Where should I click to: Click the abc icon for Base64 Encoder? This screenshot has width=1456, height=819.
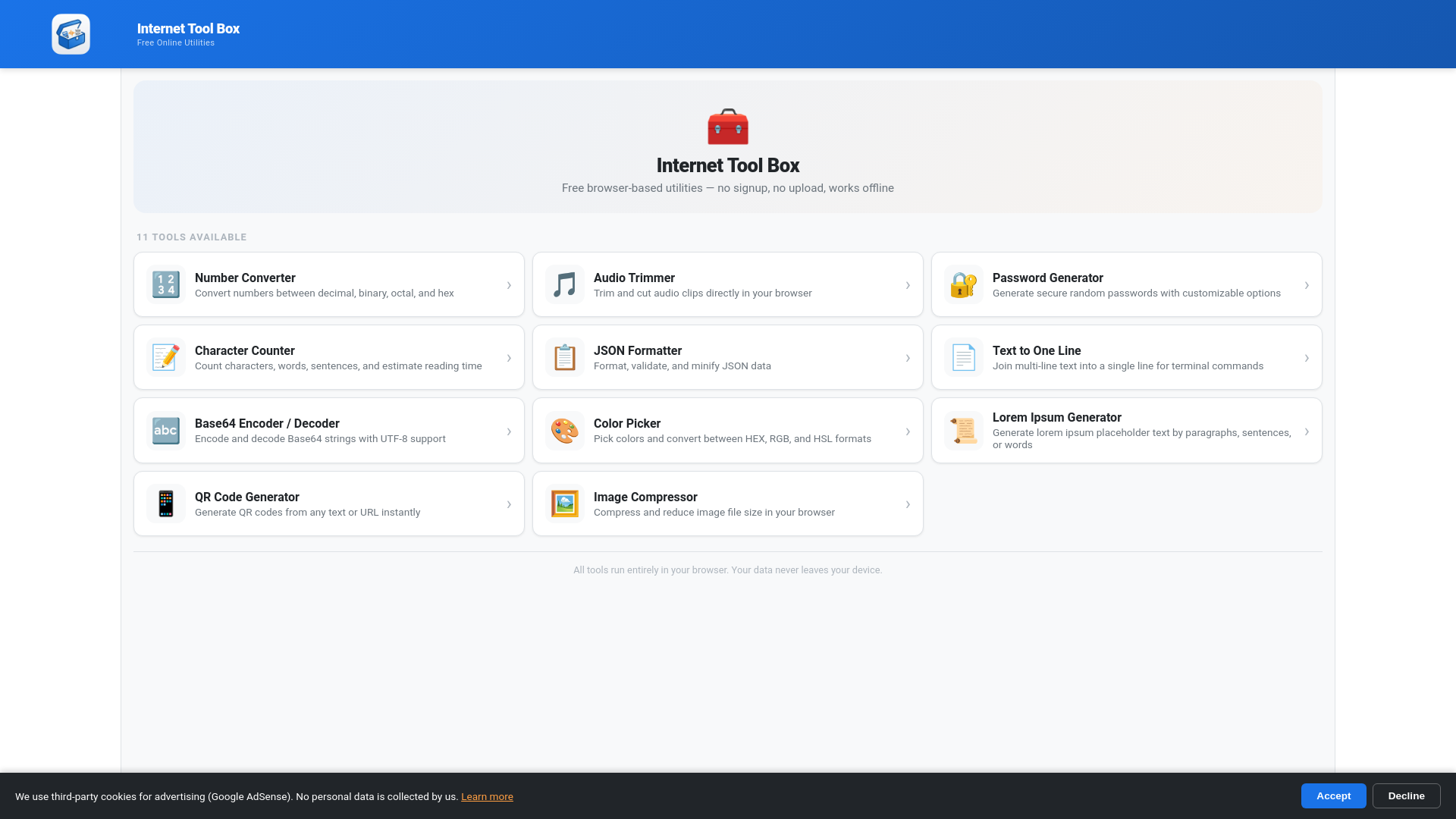pyautogui.click(x=166, y=431)
